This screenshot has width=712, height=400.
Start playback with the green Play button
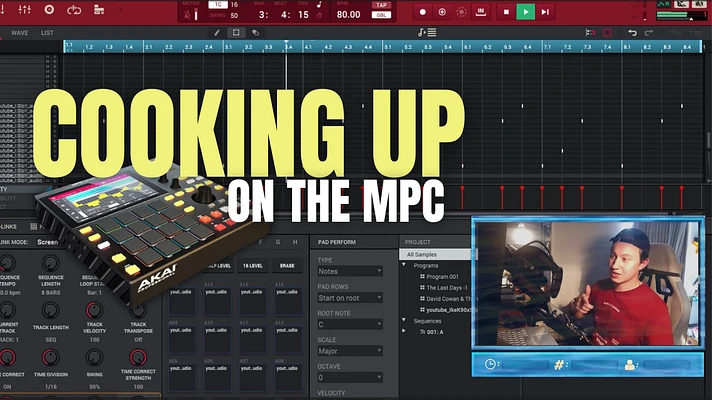(525, 12)
